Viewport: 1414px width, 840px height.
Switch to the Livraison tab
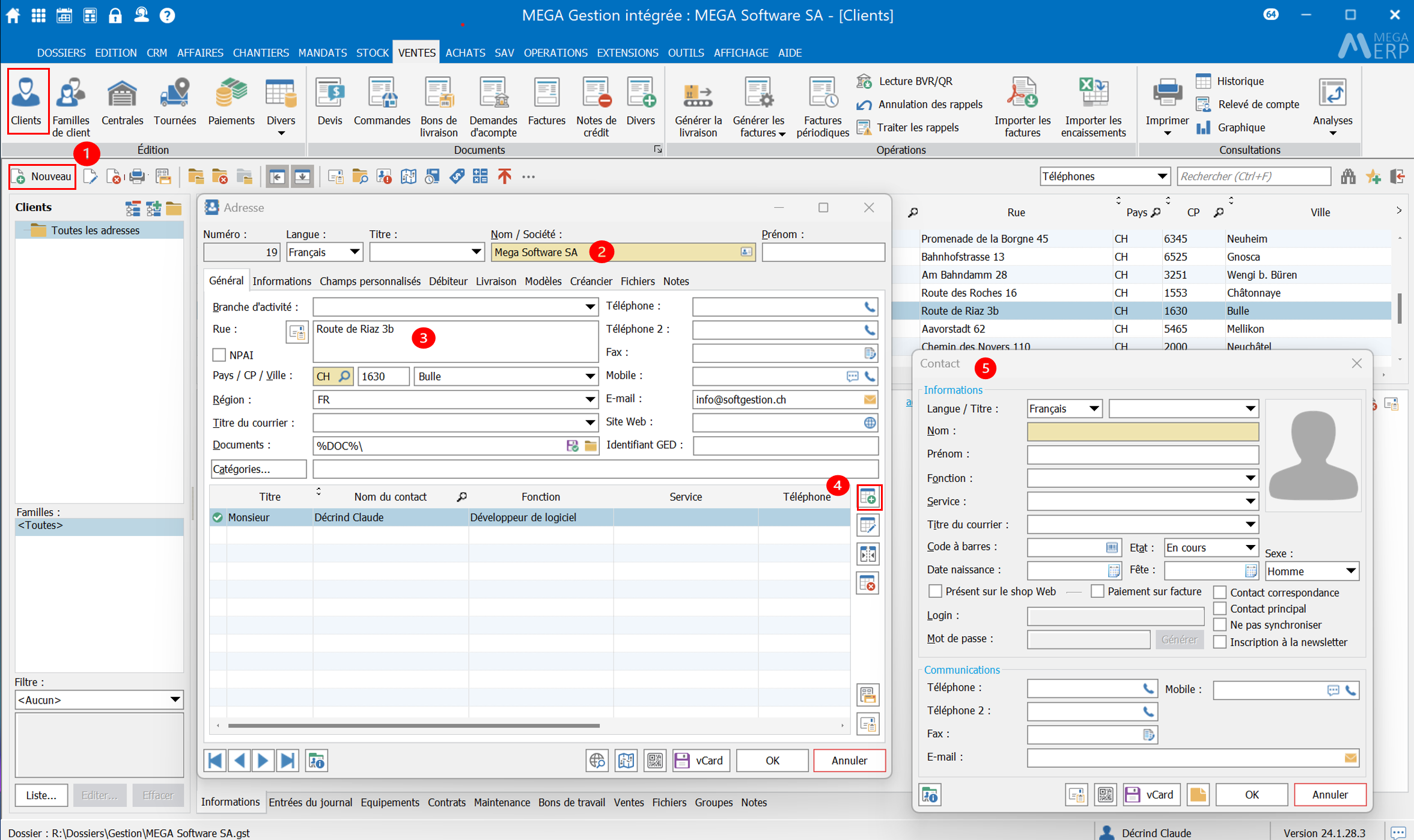pyautogui.click(x=496, y=281)
